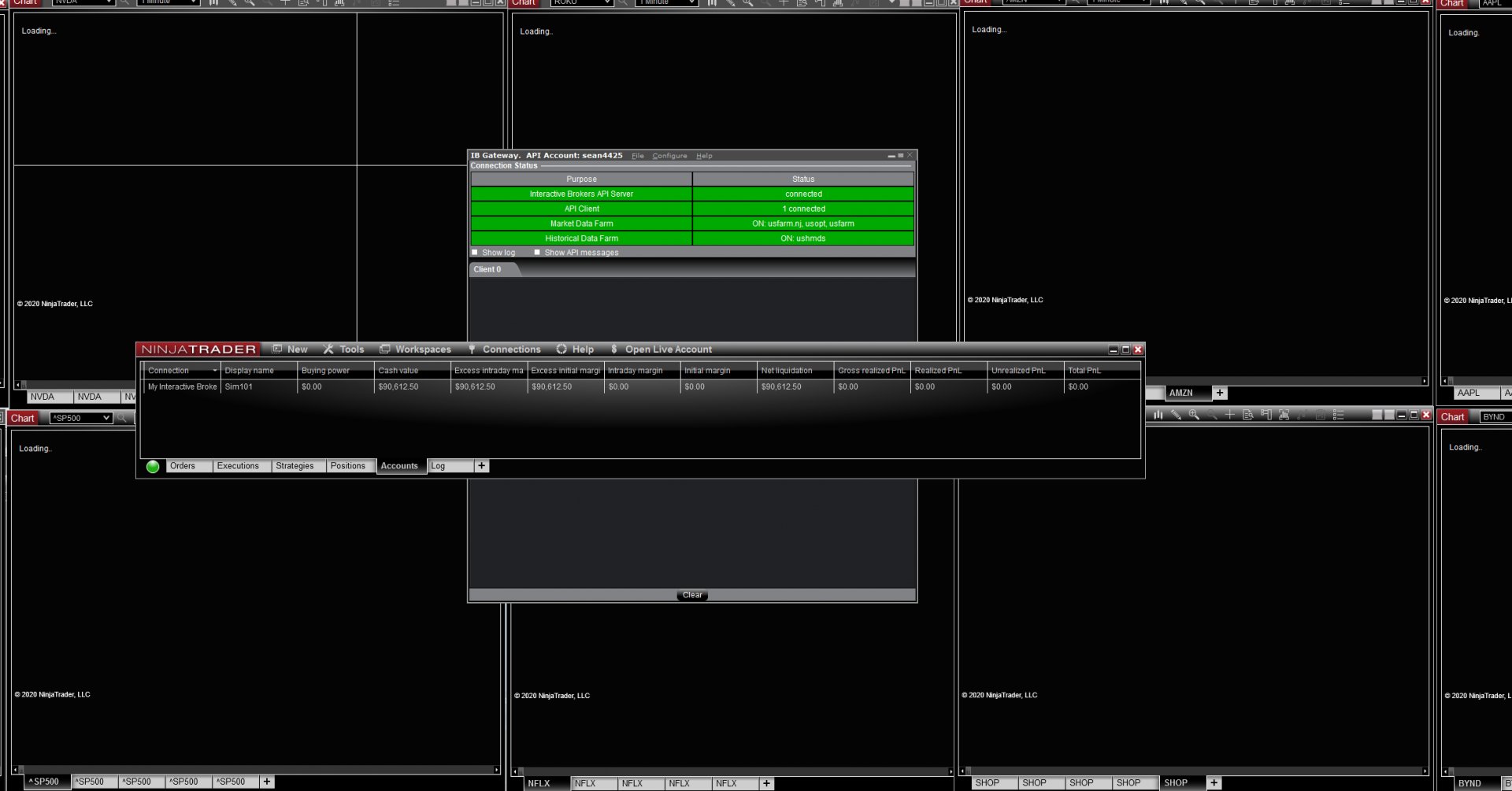Add a new tab beside AMZN
The height and width of the screenshot is (791, 1512).
coord(1220,393)
